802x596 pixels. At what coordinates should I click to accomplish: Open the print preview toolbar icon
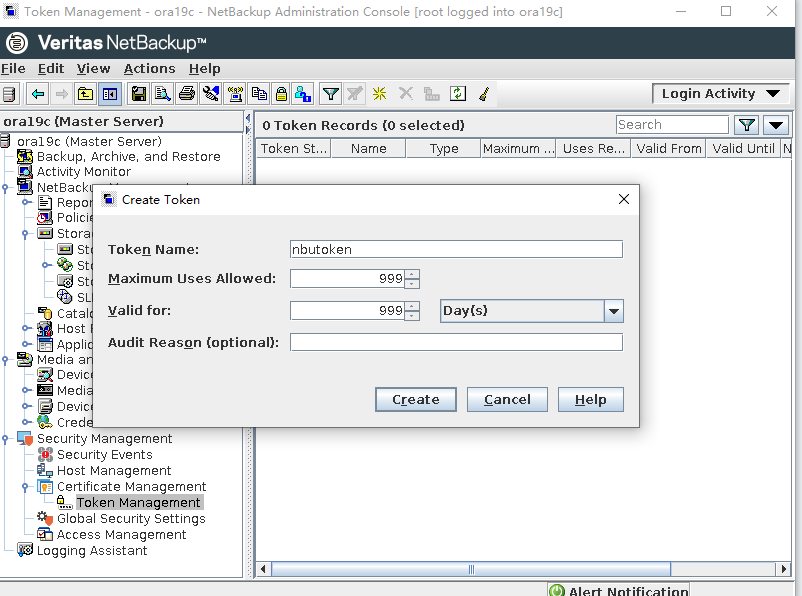point(160,93)
